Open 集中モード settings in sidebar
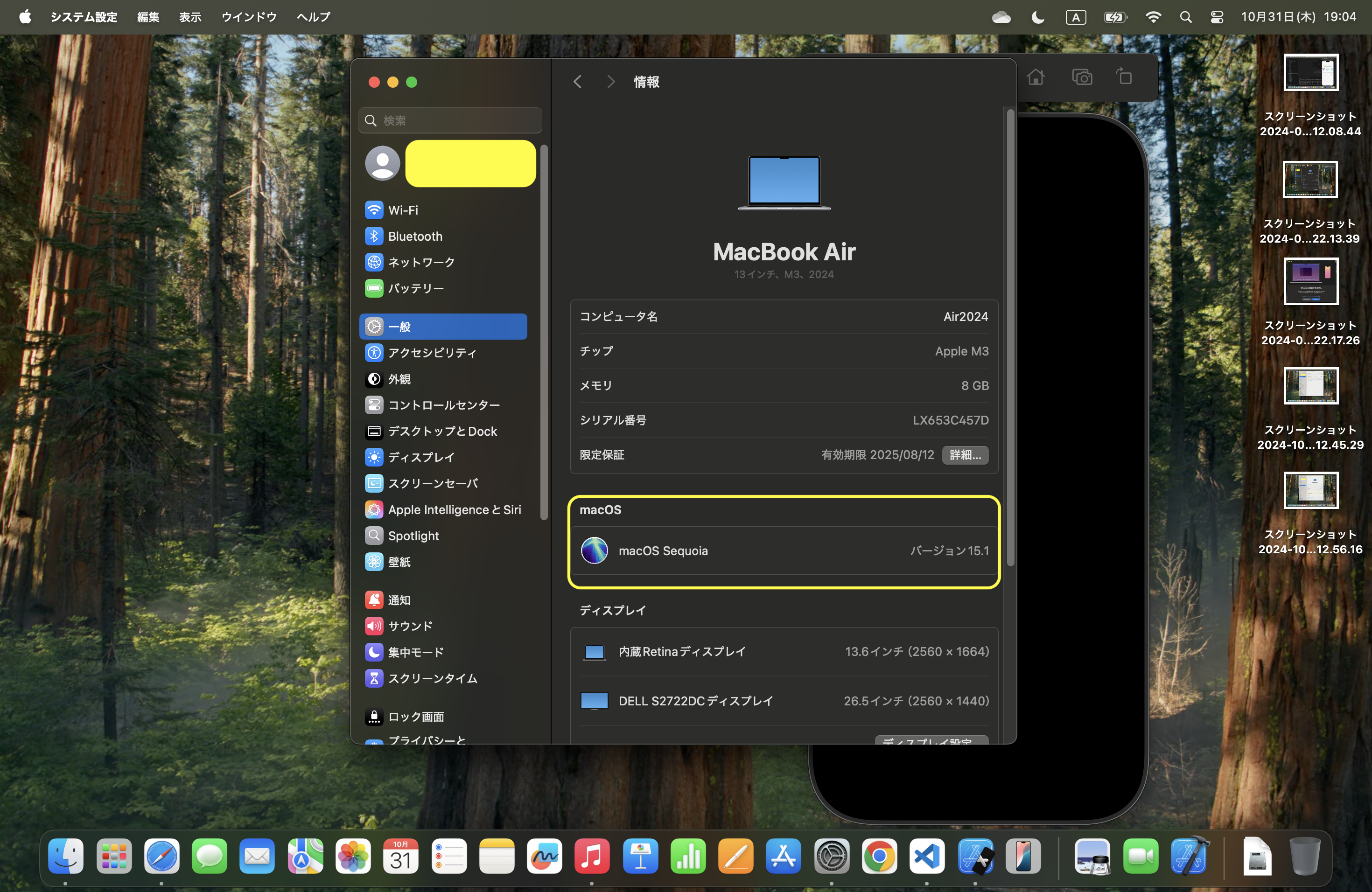Screen dimensions: 1372x892 [415, 652]
